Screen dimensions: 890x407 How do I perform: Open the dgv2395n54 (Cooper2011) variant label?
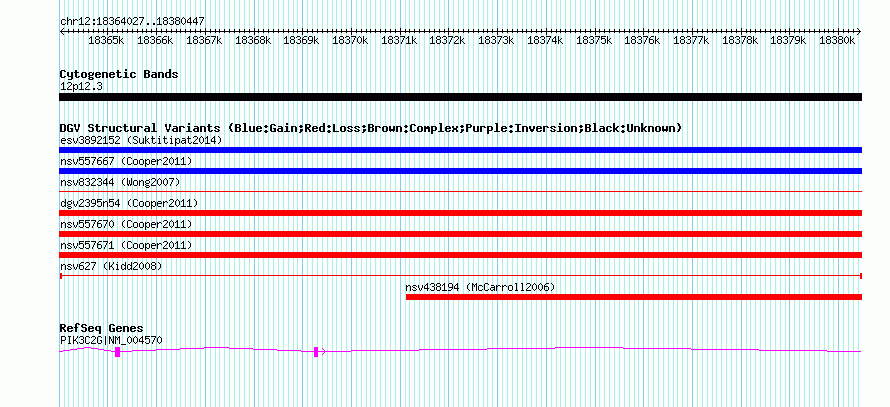pos(129,203)
